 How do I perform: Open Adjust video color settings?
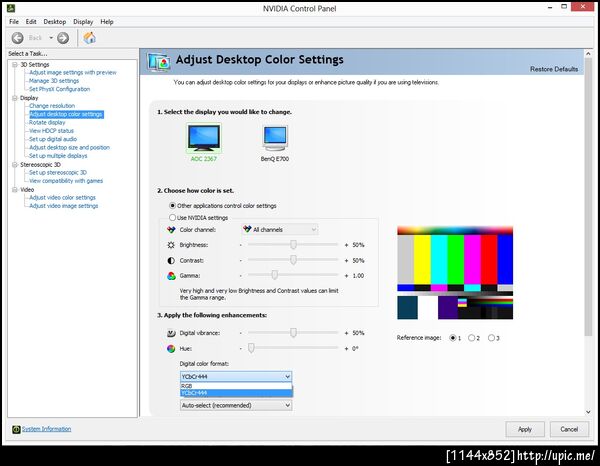(62, 197)
